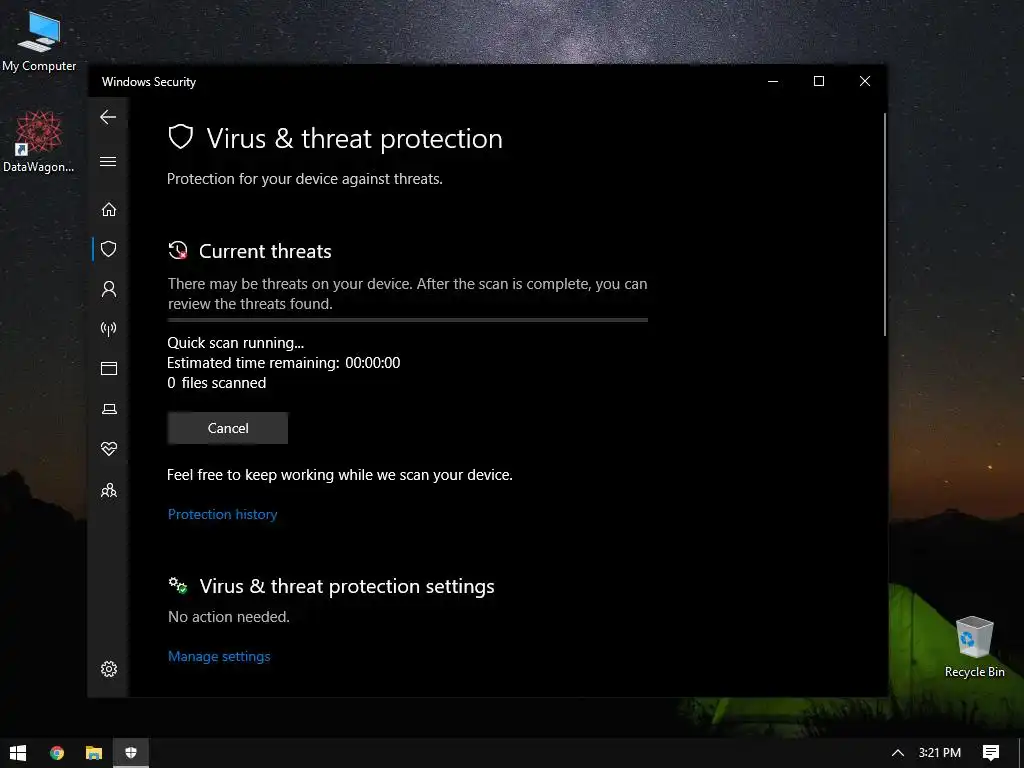Cancel the running quick scan
The image size is (1024, 768).
click(228, 428)
